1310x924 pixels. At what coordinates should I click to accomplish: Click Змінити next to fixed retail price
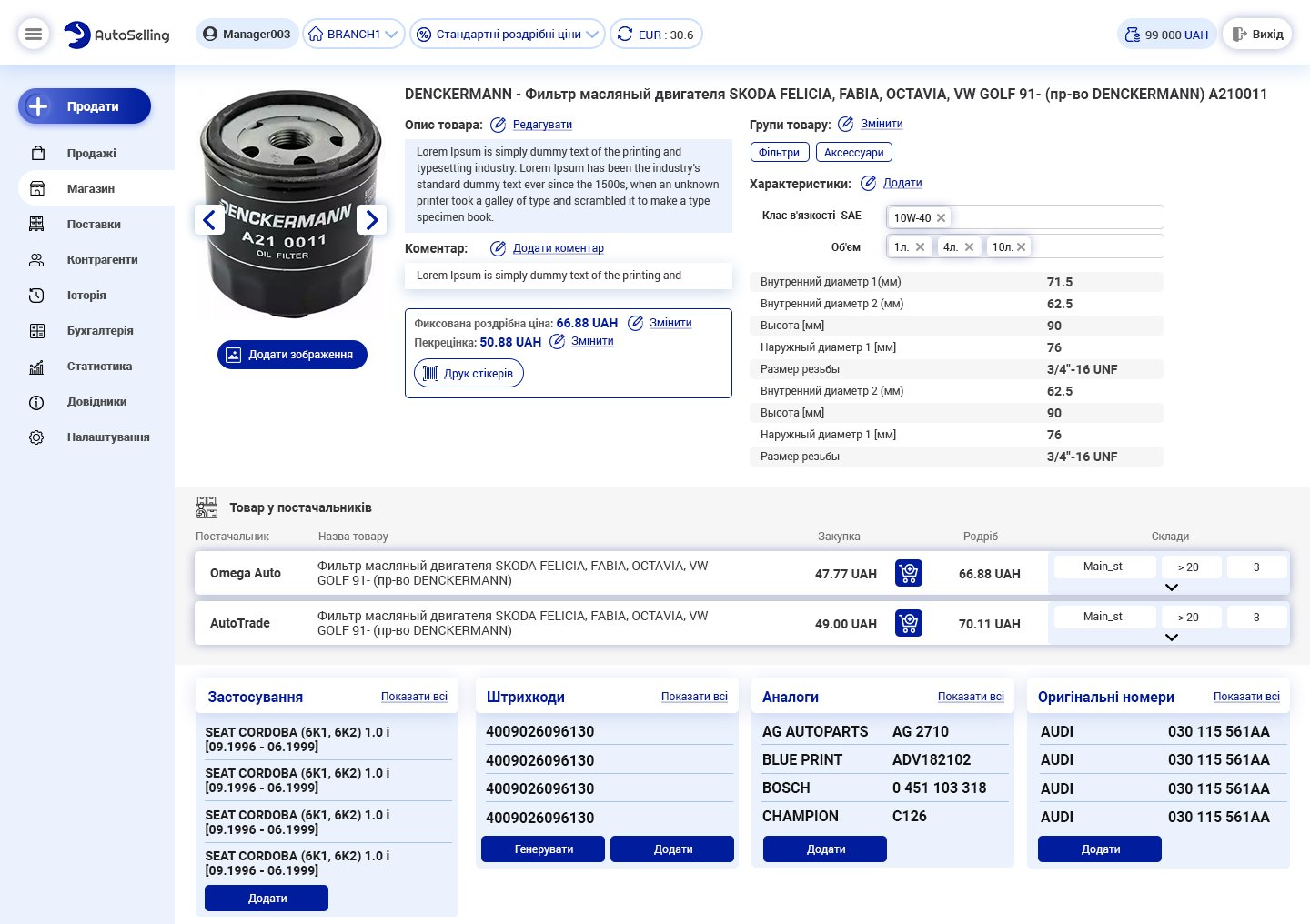[x=670, y=323]
